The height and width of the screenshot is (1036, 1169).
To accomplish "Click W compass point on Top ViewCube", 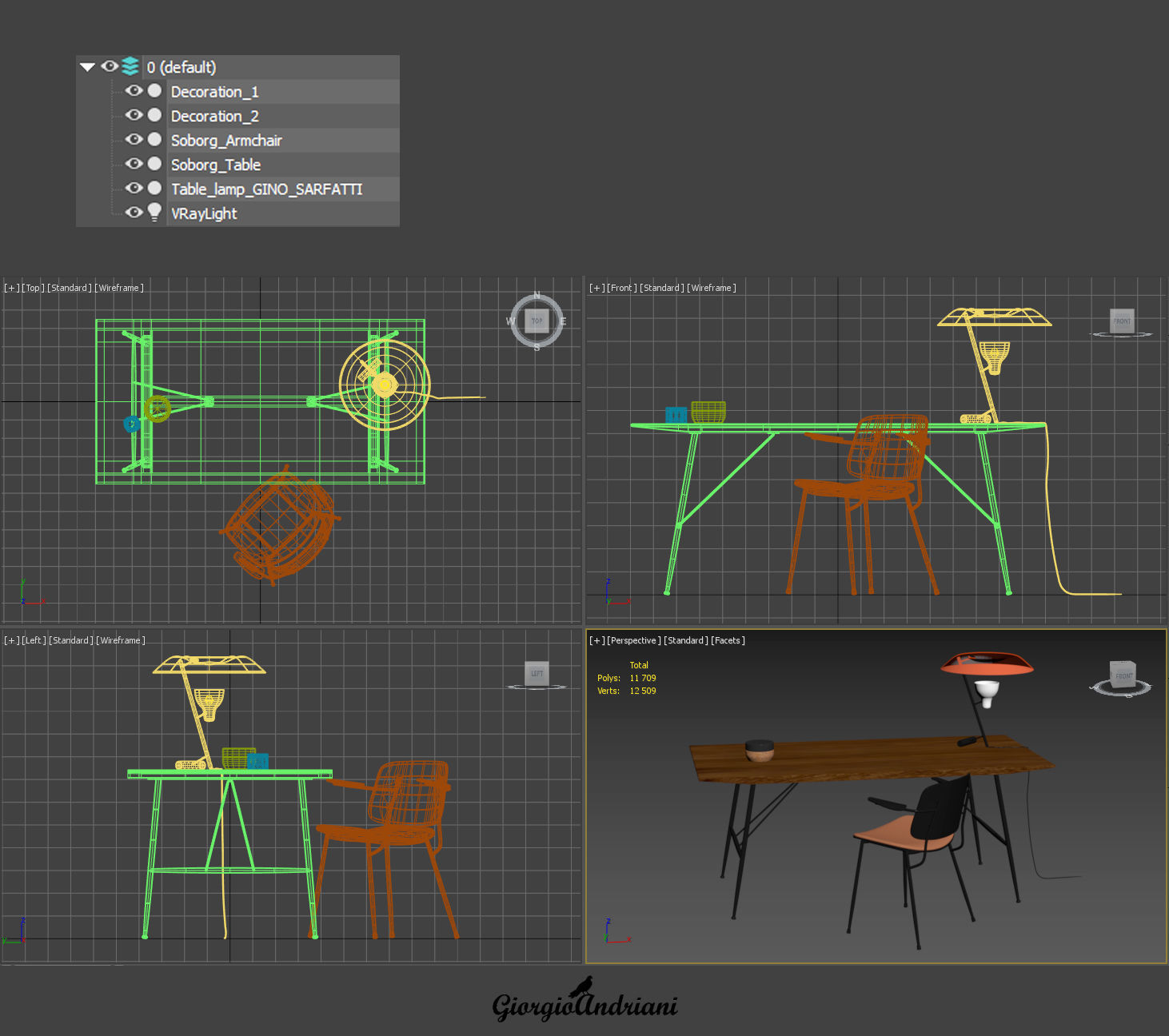I will coord(510,321).
